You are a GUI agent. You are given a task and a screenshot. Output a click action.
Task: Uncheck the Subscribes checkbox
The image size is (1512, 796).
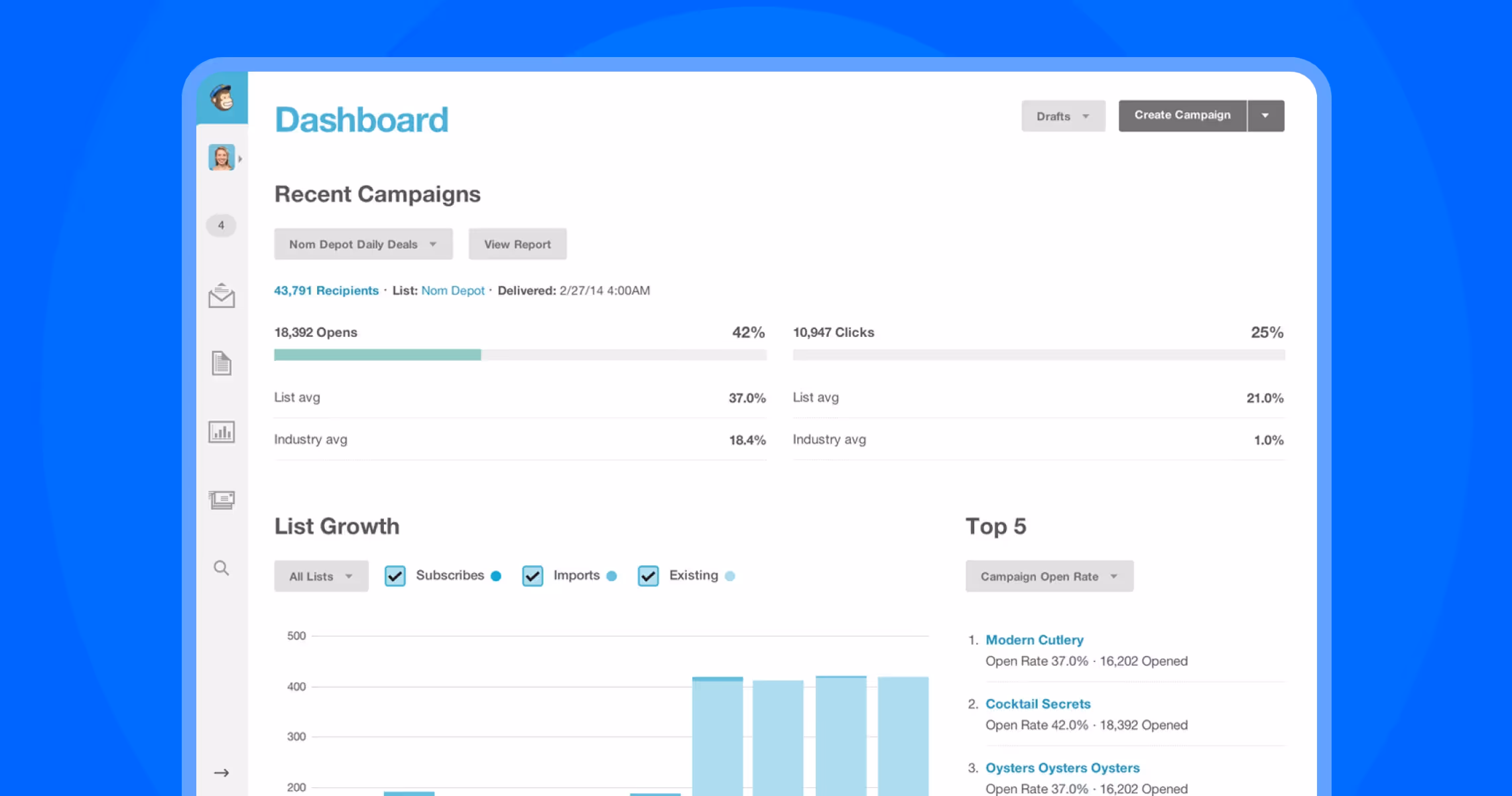click(x=395, y=576)
